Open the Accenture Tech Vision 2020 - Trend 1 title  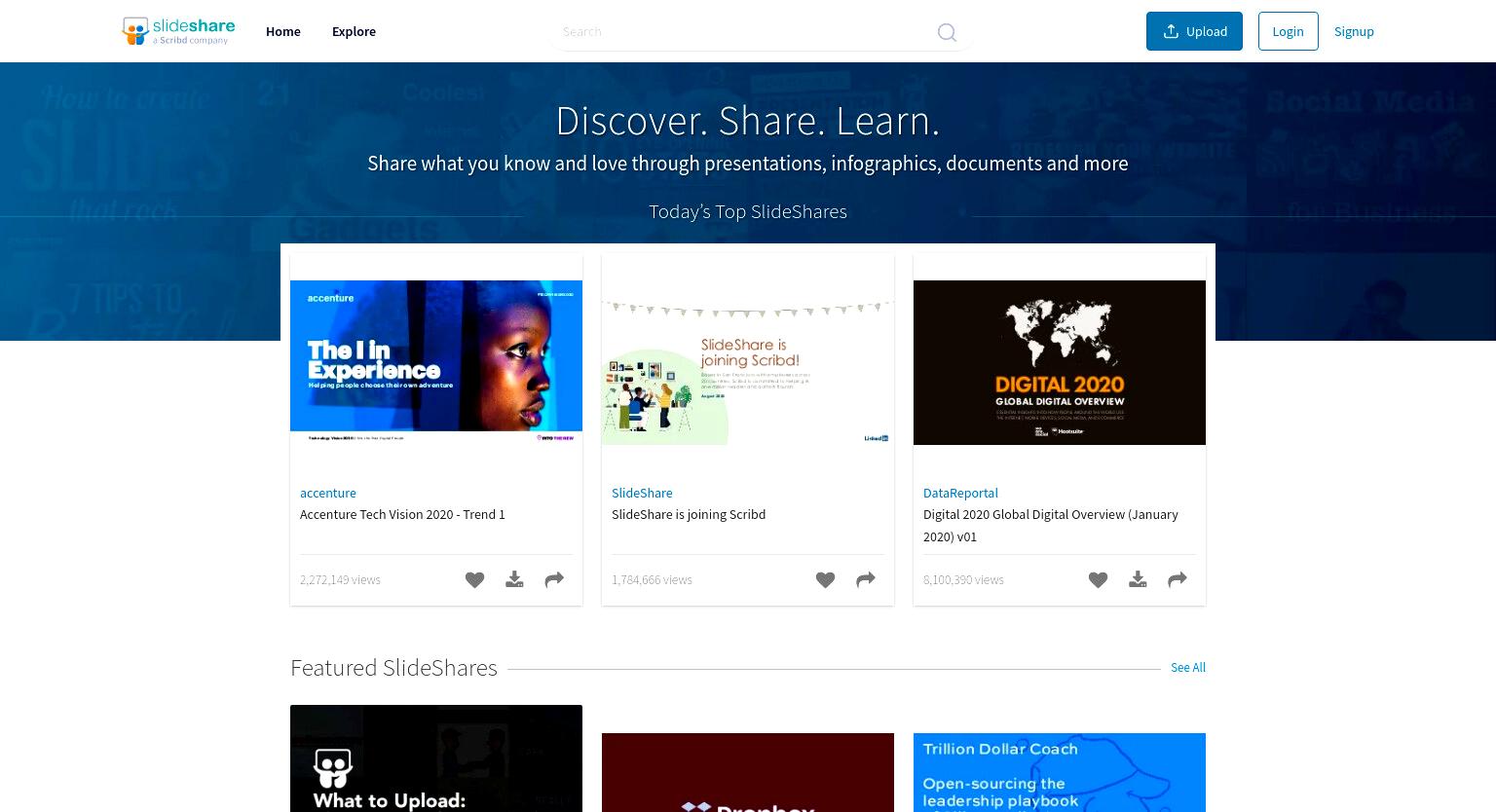[x=402, y=514]
